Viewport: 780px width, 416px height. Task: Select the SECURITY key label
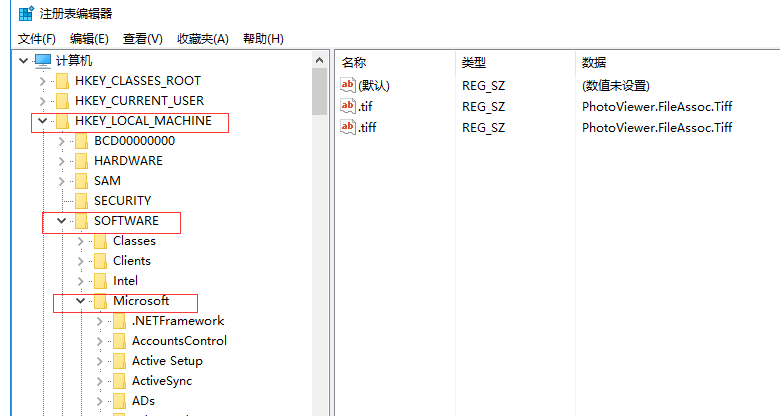point(122,201)
